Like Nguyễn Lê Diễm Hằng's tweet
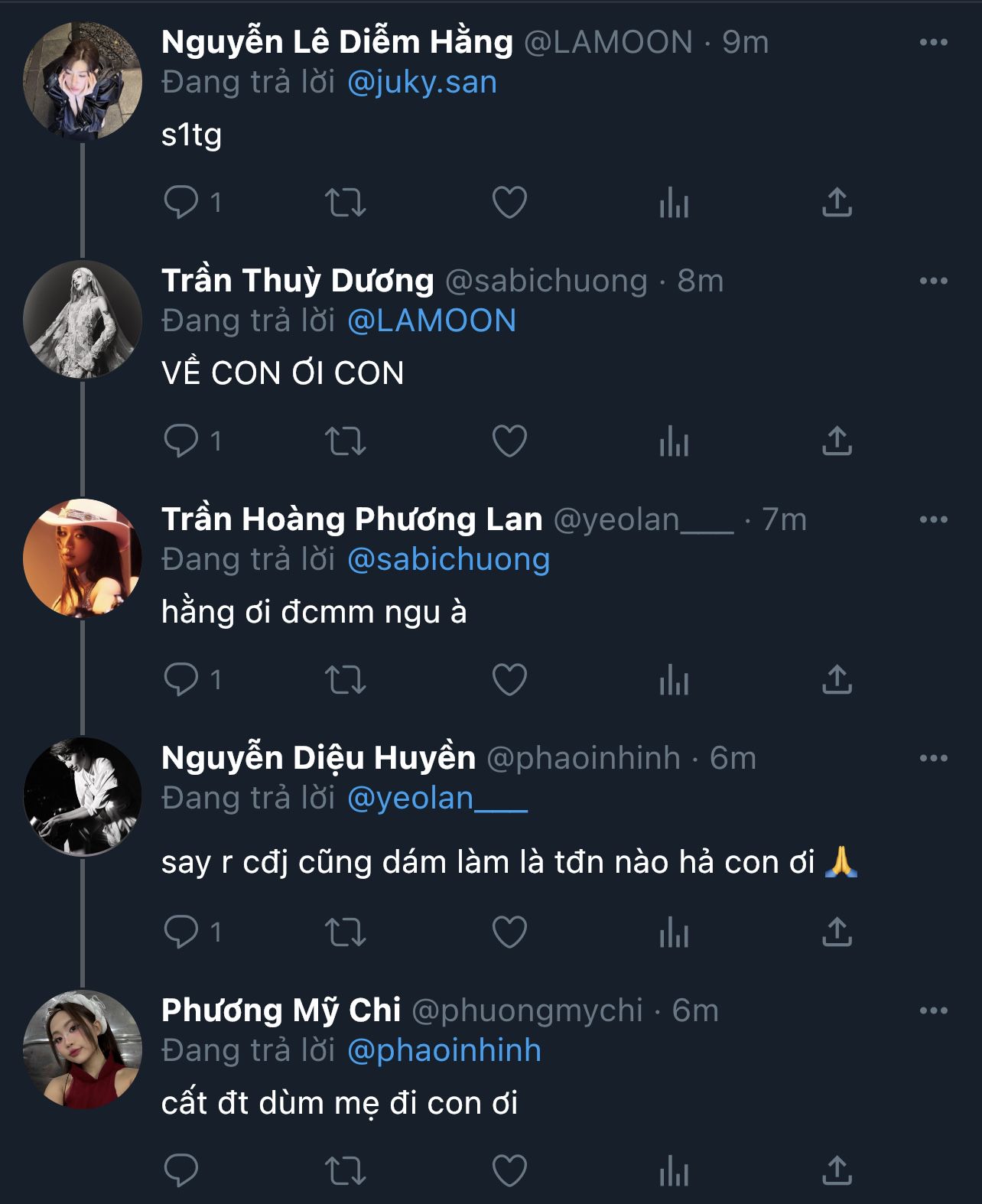This screenshot has height=1204, width=982. pos(509,203)
